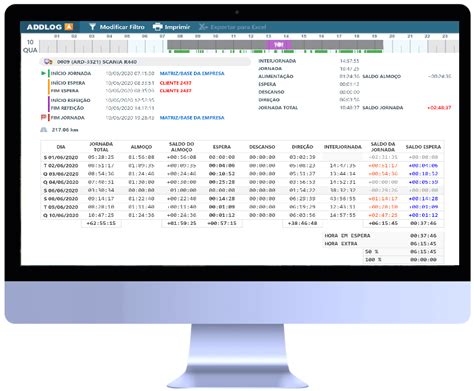Viewport: 474px width, 391px height.
Task: Click the INTERJORNADA column header
Action: (x=343, y=147)
